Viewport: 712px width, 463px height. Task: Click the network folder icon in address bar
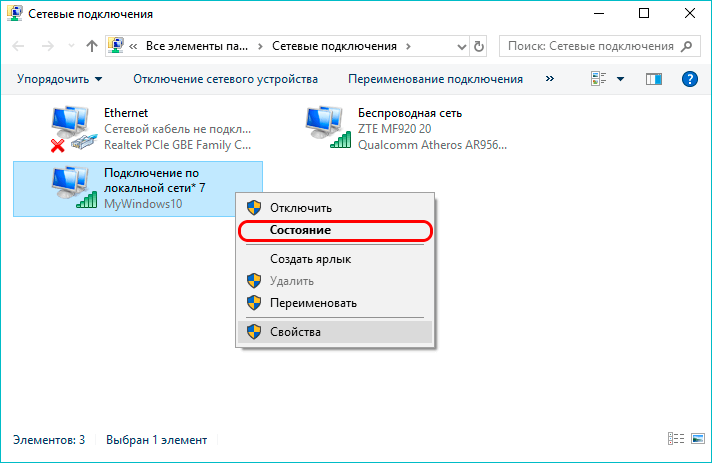point(116,45)
